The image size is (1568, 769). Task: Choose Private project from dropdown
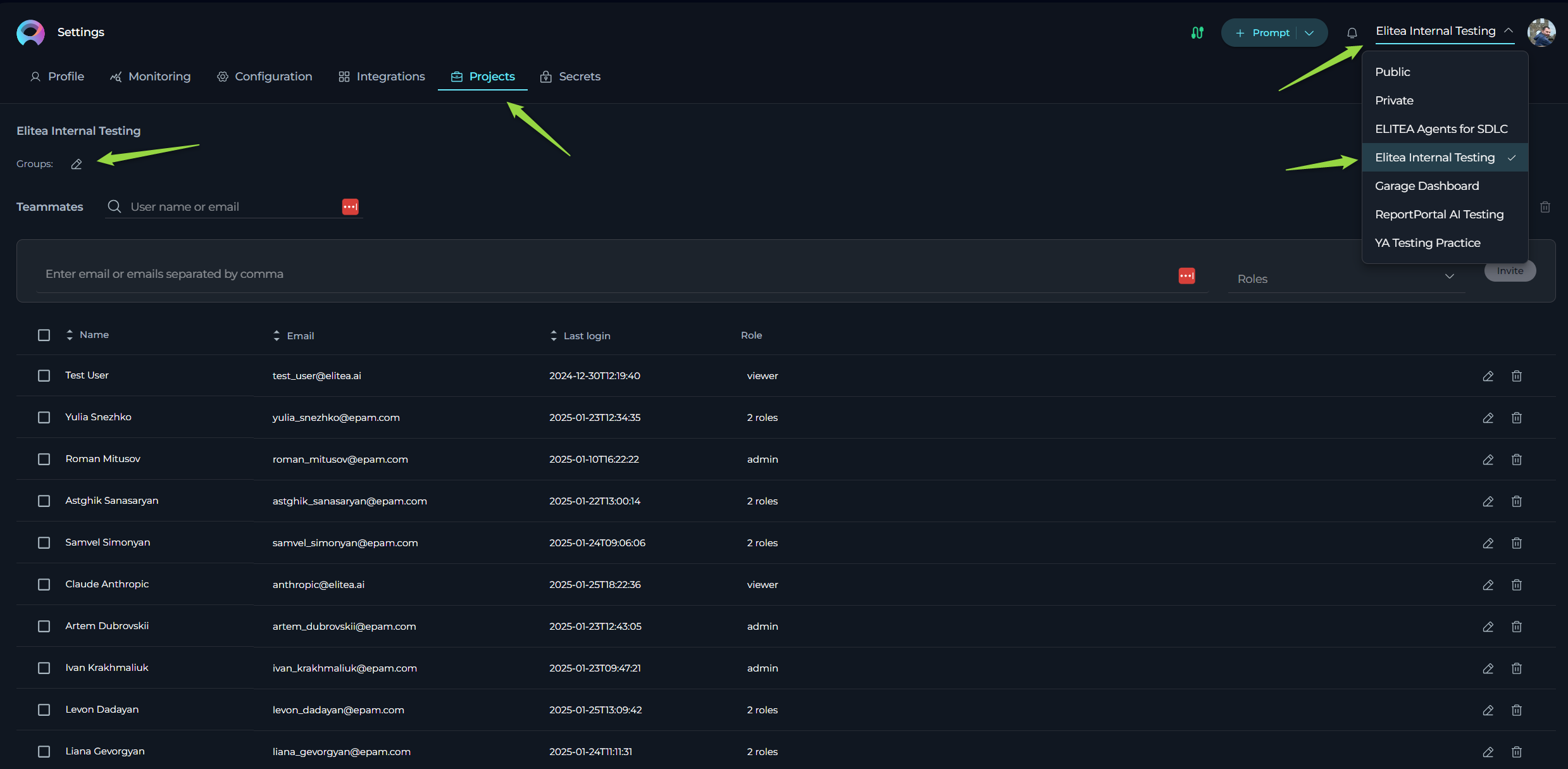pos(1445,101)
